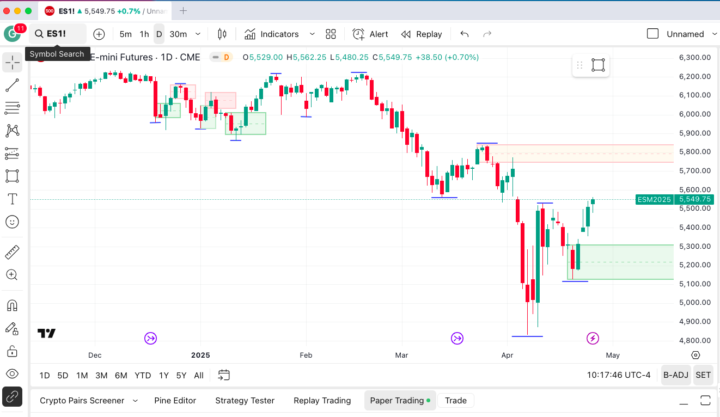The width and height of the screenshot is (720, 417).
Task: Set chart range to 1D
Action: click(x=45, y=375)
